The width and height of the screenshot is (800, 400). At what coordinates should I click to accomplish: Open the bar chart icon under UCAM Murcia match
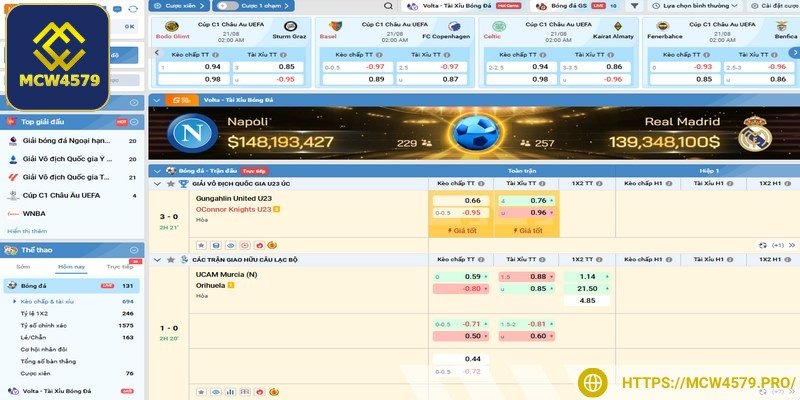click(x=230, y=392)
